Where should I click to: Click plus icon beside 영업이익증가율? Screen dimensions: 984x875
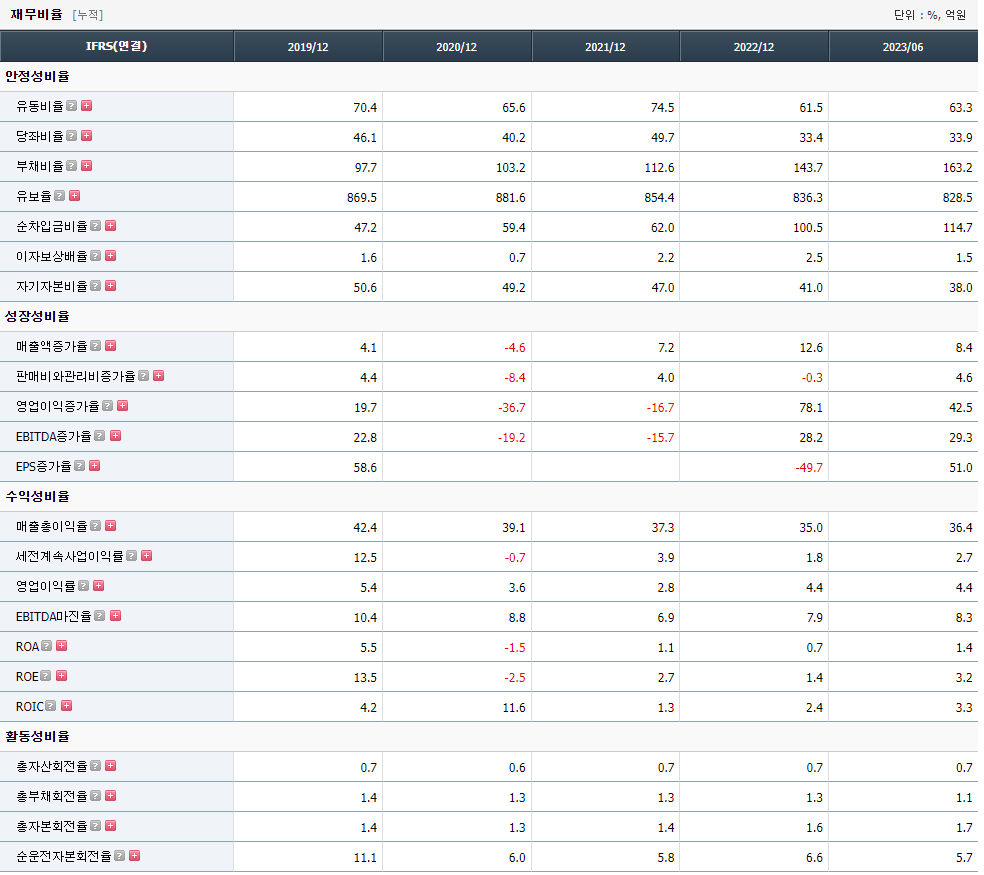point(122,405)
